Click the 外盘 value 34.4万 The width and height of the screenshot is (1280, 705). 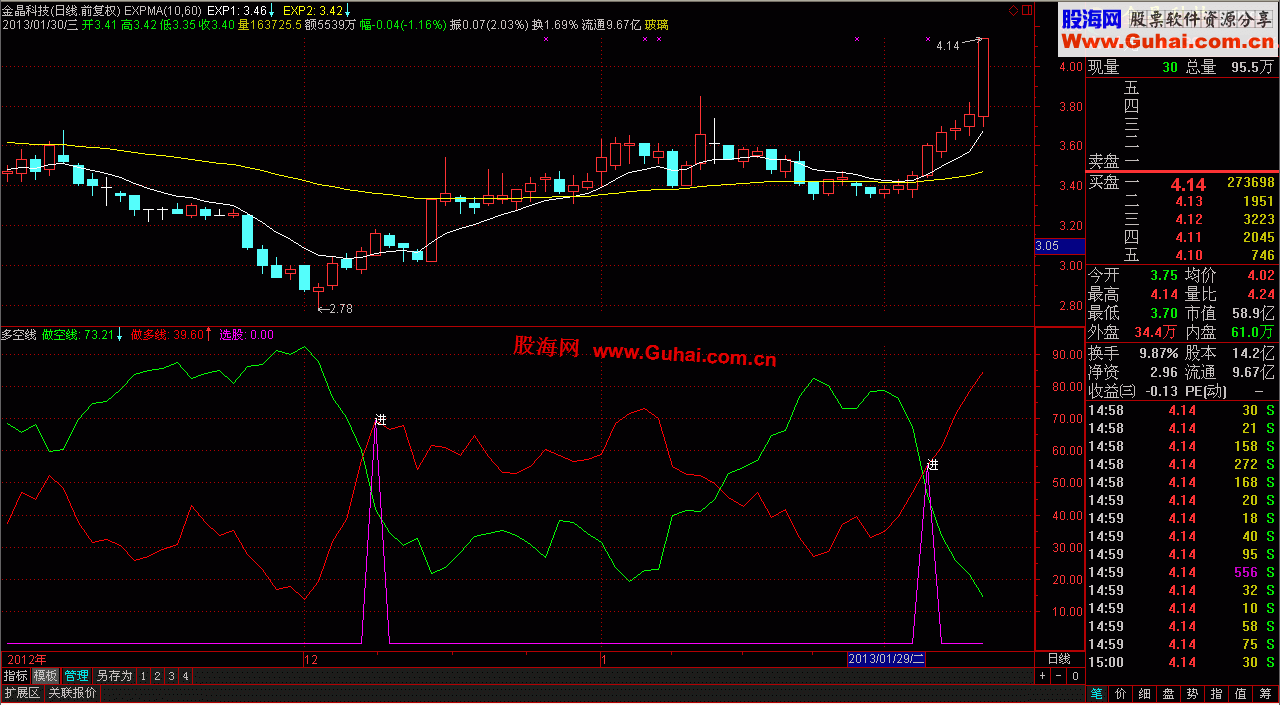(1153, 332)
